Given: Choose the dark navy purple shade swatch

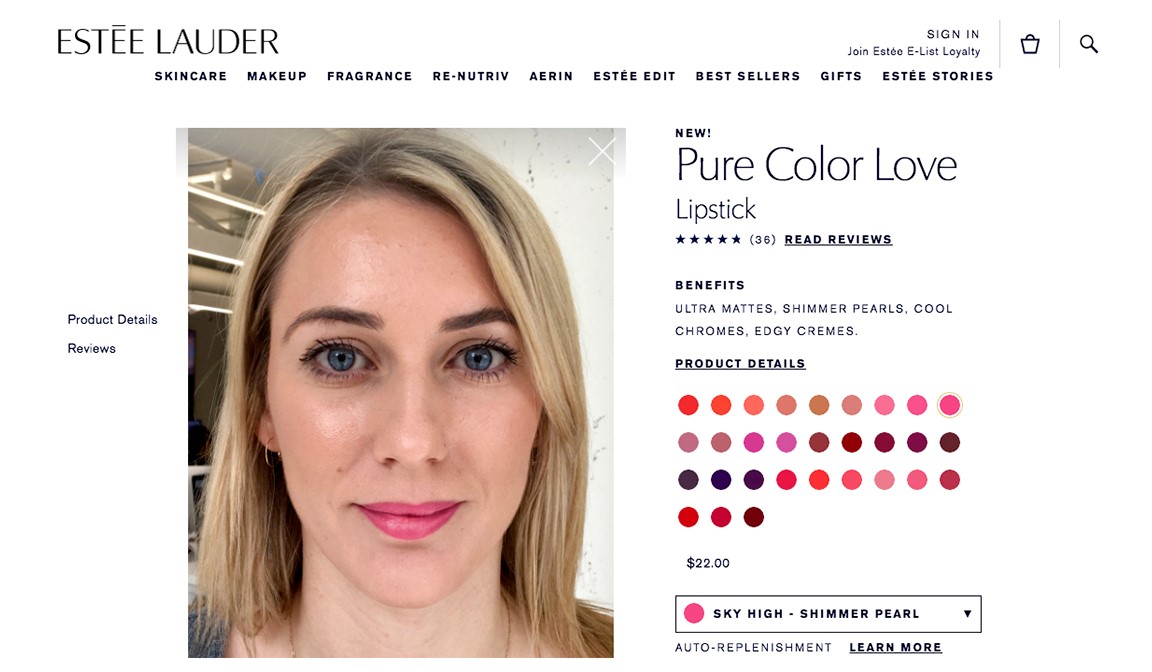Looking at the screenshot, I should pos(721,480).
